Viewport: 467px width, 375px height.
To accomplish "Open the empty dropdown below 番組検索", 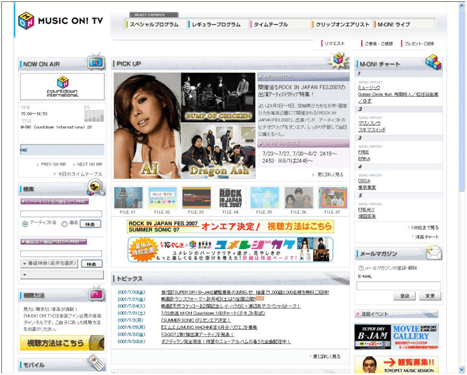I will (x=62, y=275).
